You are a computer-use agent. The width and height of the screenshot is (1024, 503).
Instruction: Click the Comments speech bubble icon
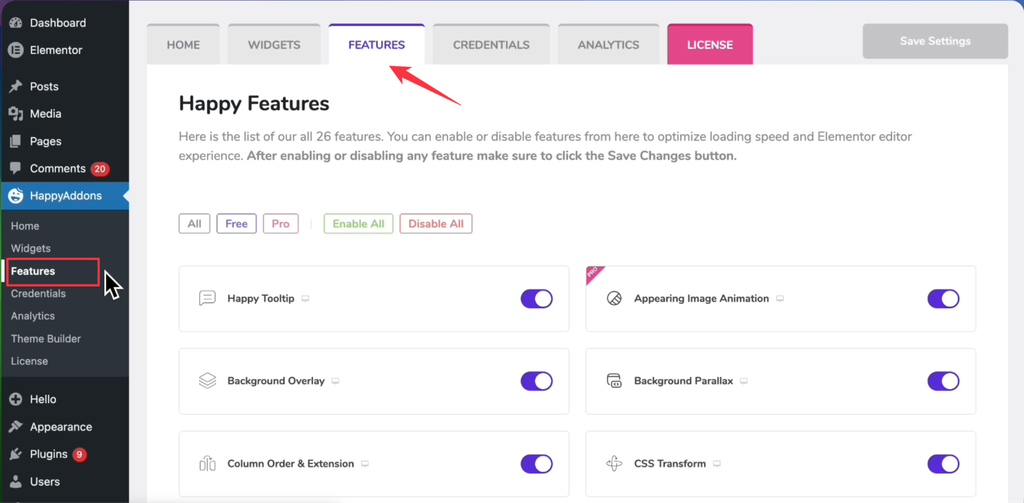16,169
